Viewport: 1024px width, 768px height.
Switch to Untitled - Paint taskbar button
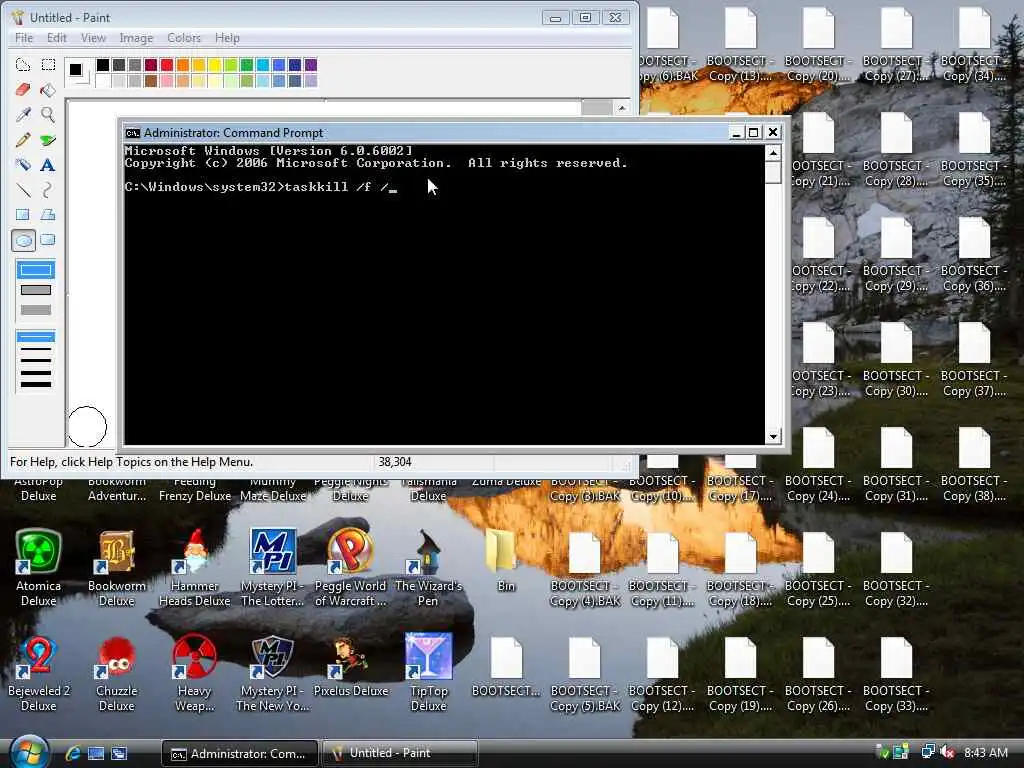(400, 754)
